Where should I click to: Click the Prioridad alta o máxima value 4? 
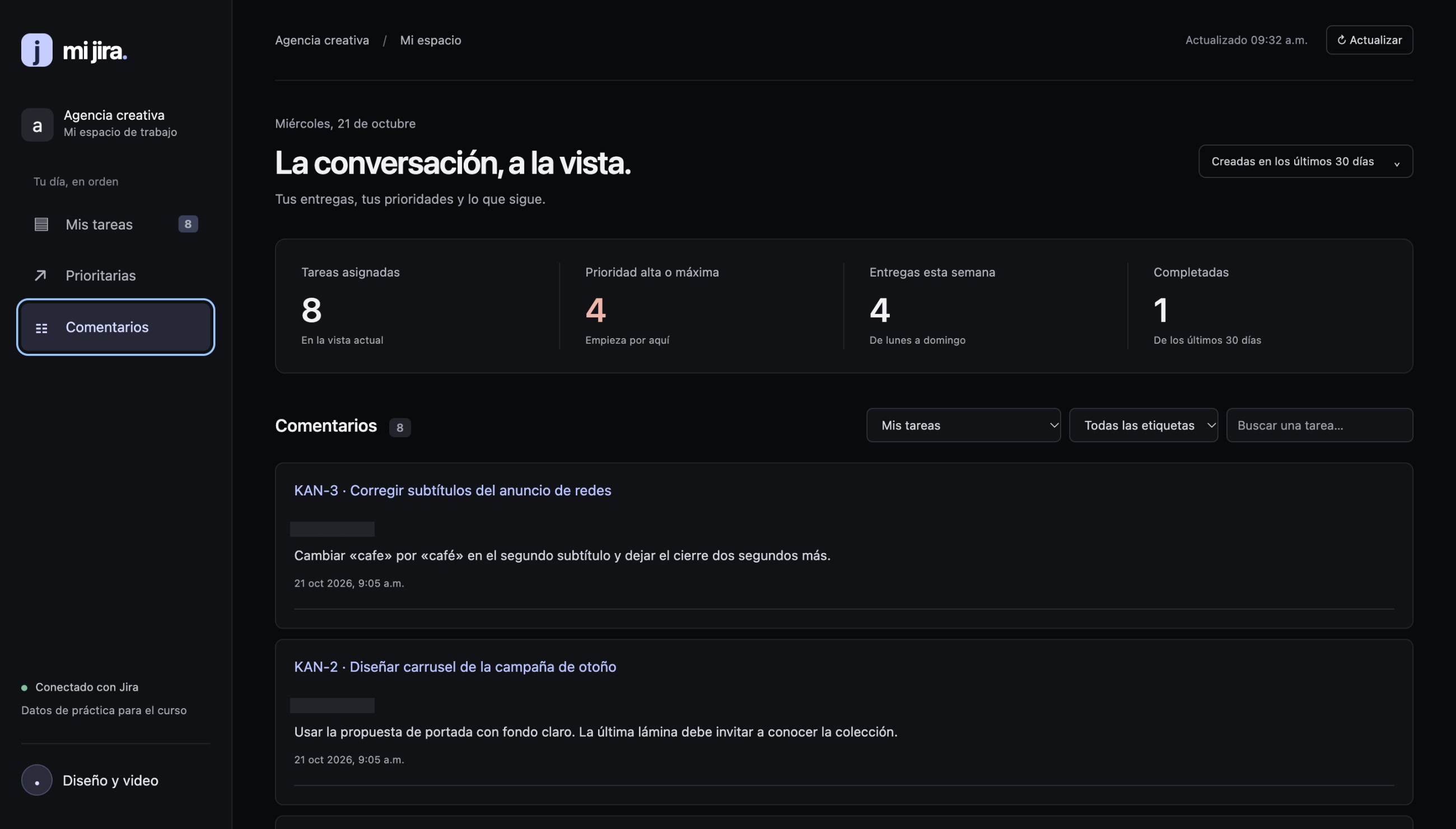coord(595,310)
